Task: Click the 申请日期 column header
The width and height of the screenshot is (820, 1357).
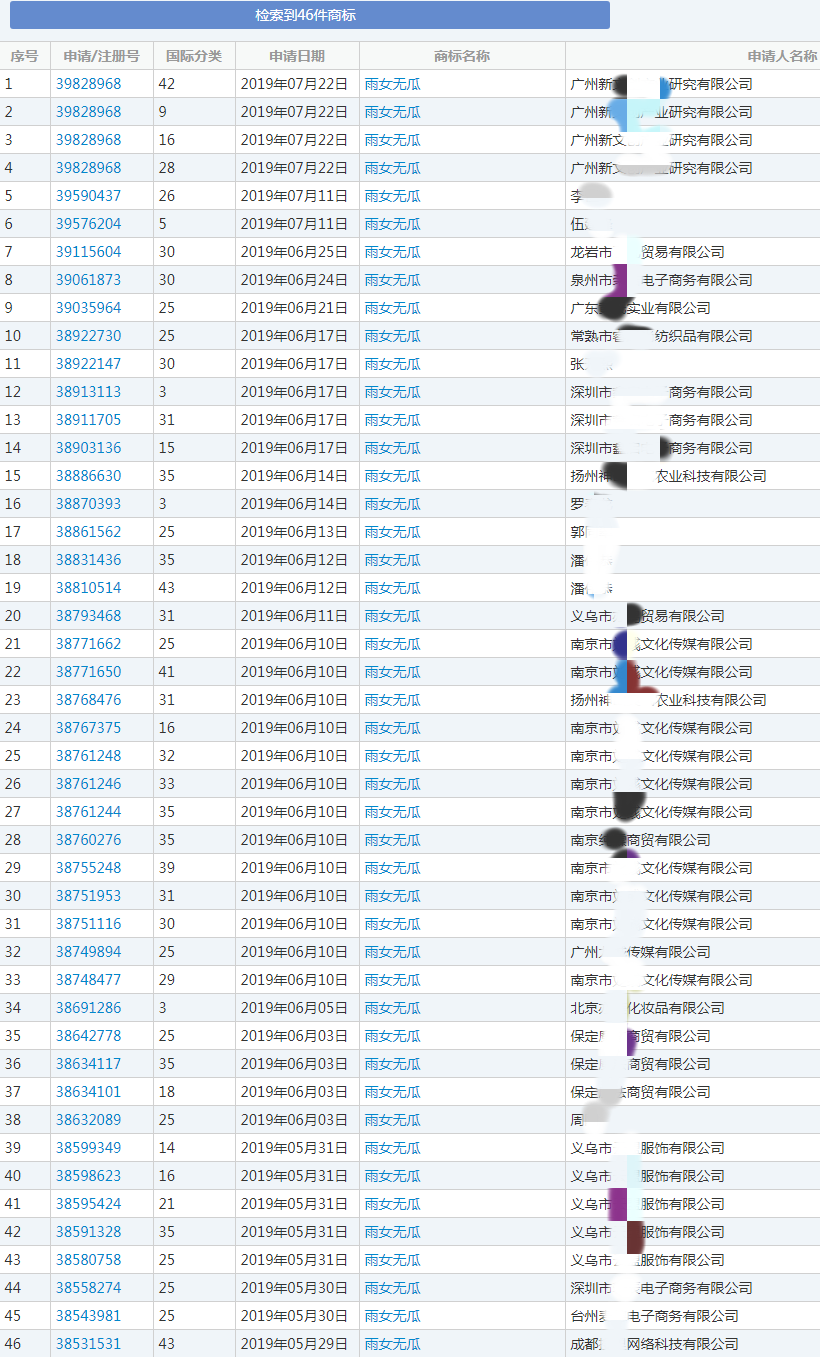Action: click(297, 56)
